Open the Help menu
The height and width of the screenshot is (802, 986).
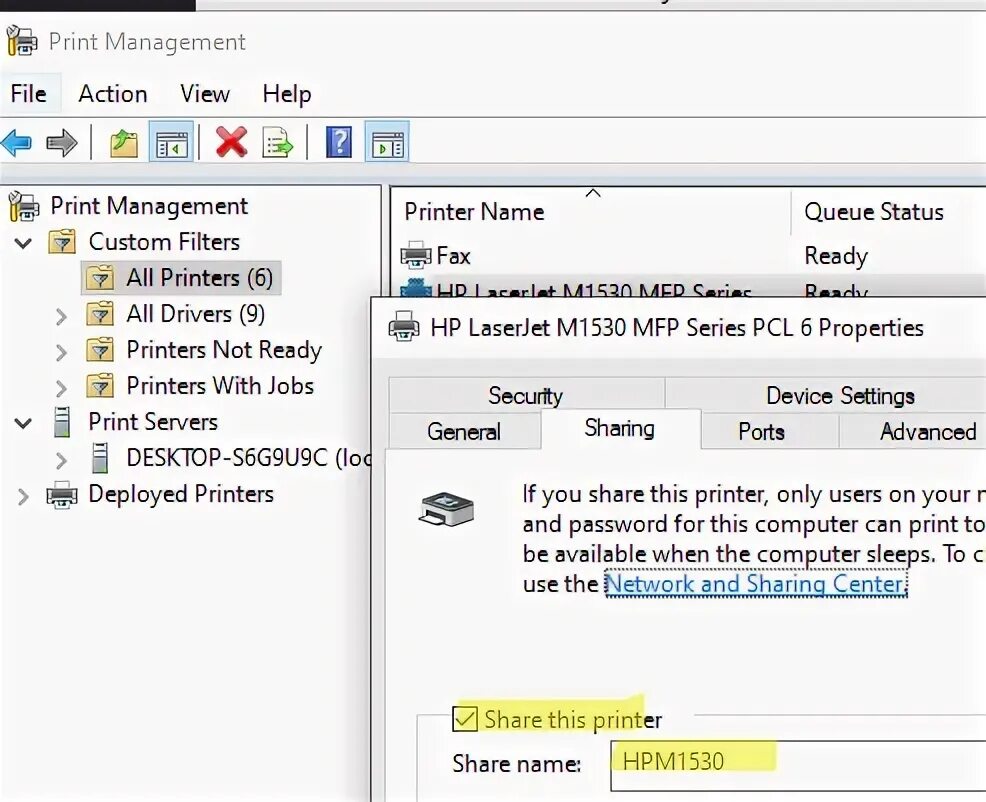[287, 94]
